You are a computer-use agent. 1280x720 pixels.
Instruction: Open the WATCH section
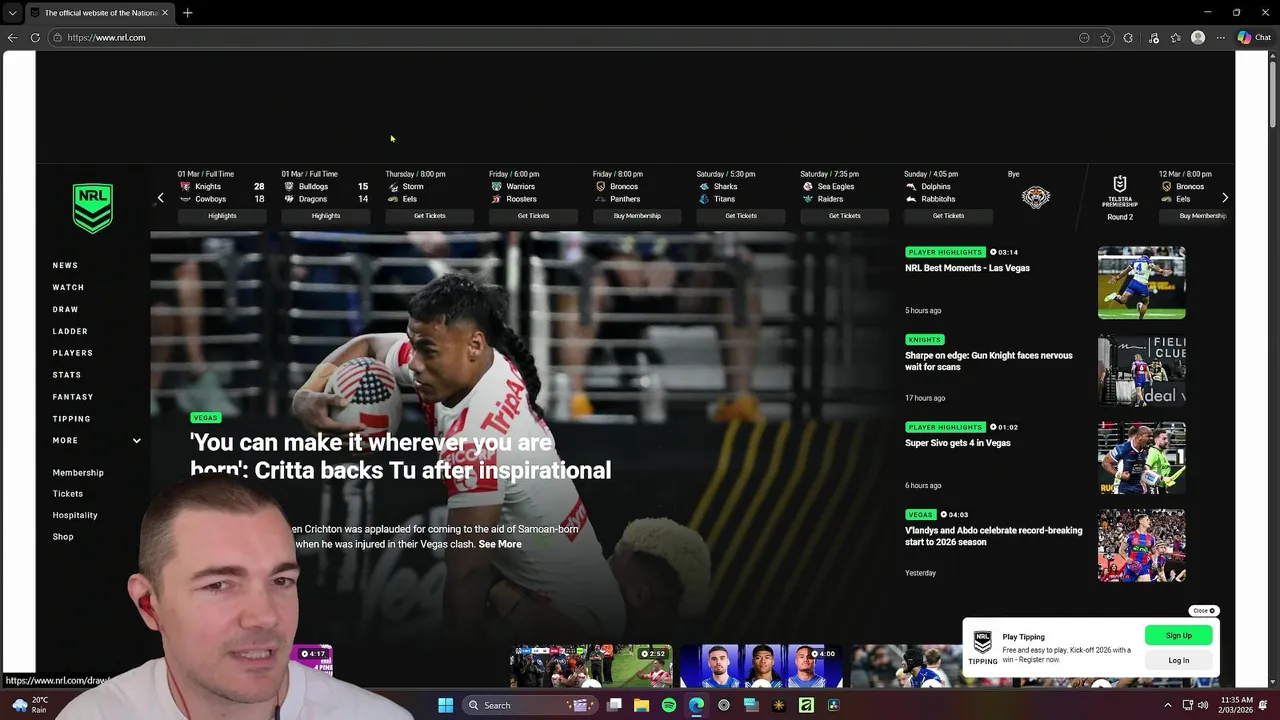coord(68,287)
